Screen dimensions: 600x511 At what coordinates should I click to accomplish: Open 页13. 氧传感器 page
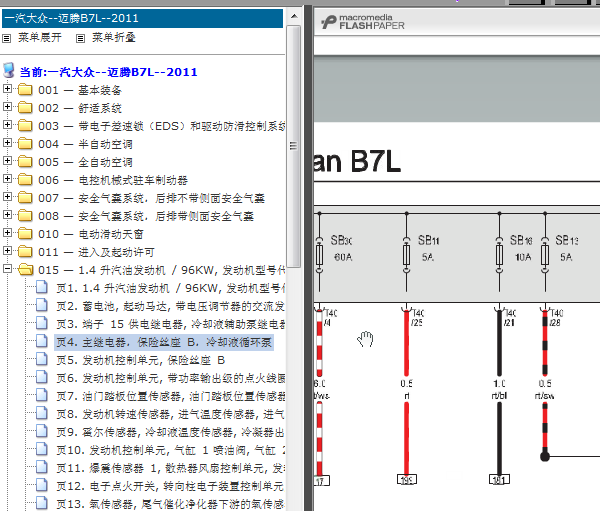click(x=170, y=504)
